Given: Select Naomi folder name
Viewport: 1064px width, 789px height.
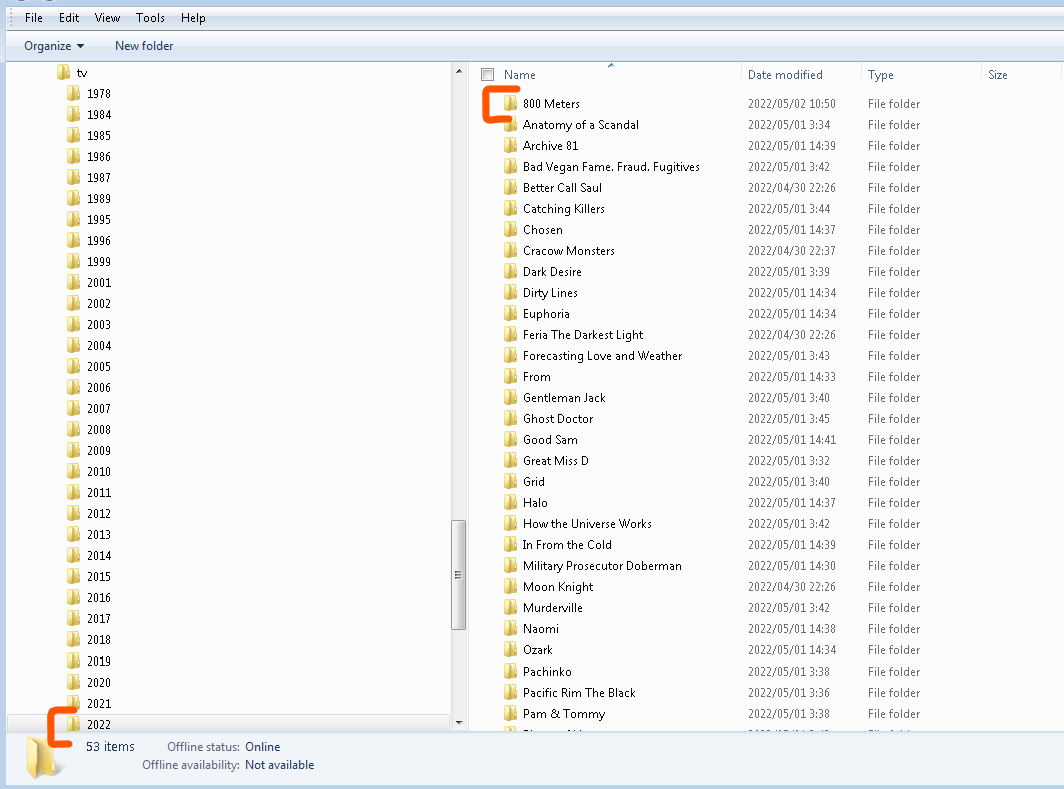Looking at the screenshot, I should click(x=541, y=629).
